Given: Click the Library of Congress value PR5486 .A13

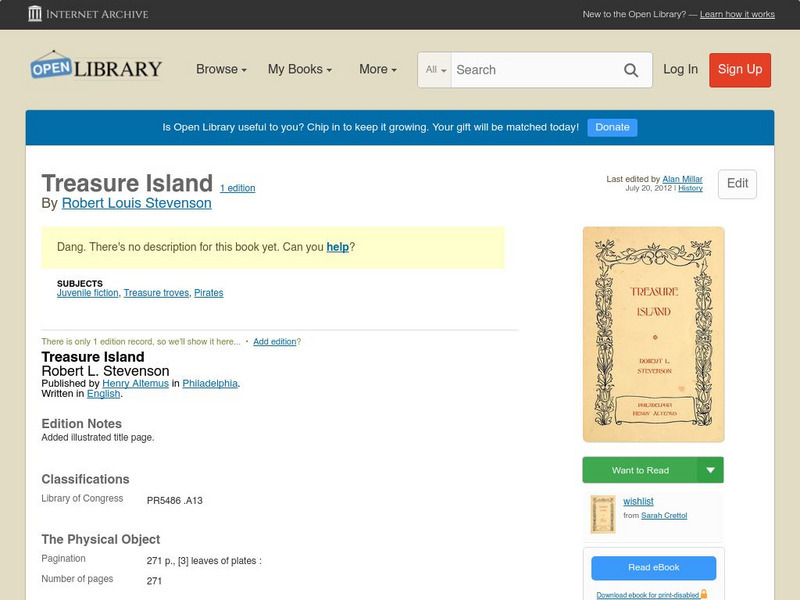Looking at the screenshot, I should [174, 501].
